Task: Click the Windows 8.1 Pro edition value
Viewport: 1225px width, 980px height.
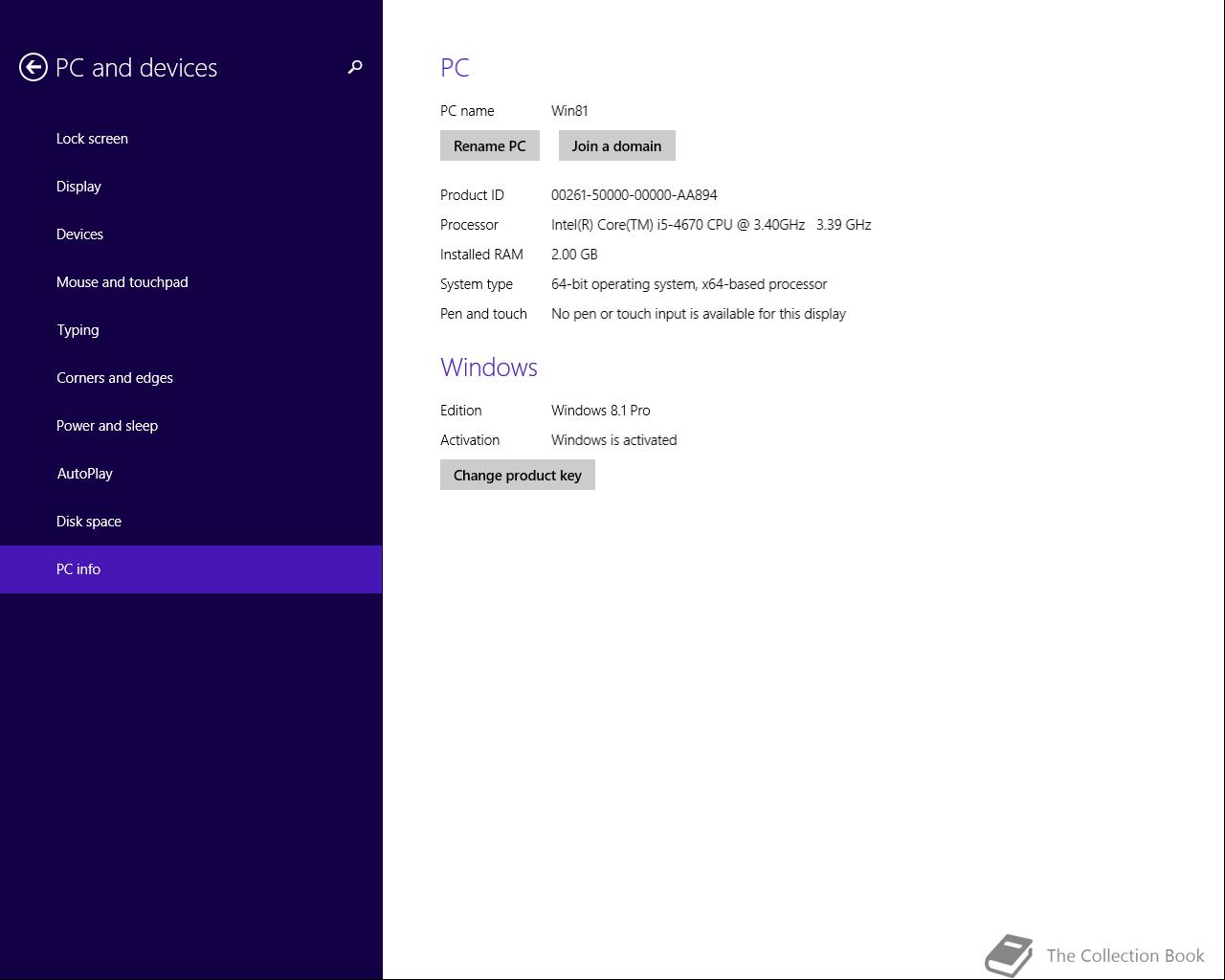Action: (600, 411)
